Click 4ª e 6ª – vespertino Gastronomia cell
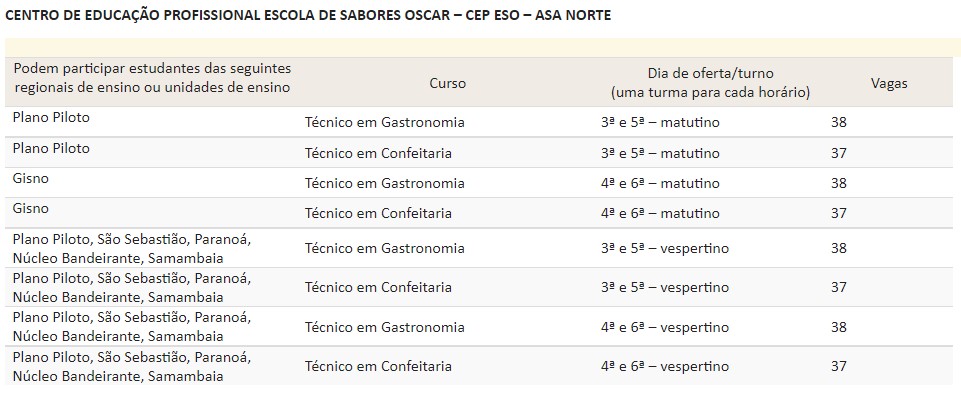The width and height of the screenshot is (961, 394). 665,327
